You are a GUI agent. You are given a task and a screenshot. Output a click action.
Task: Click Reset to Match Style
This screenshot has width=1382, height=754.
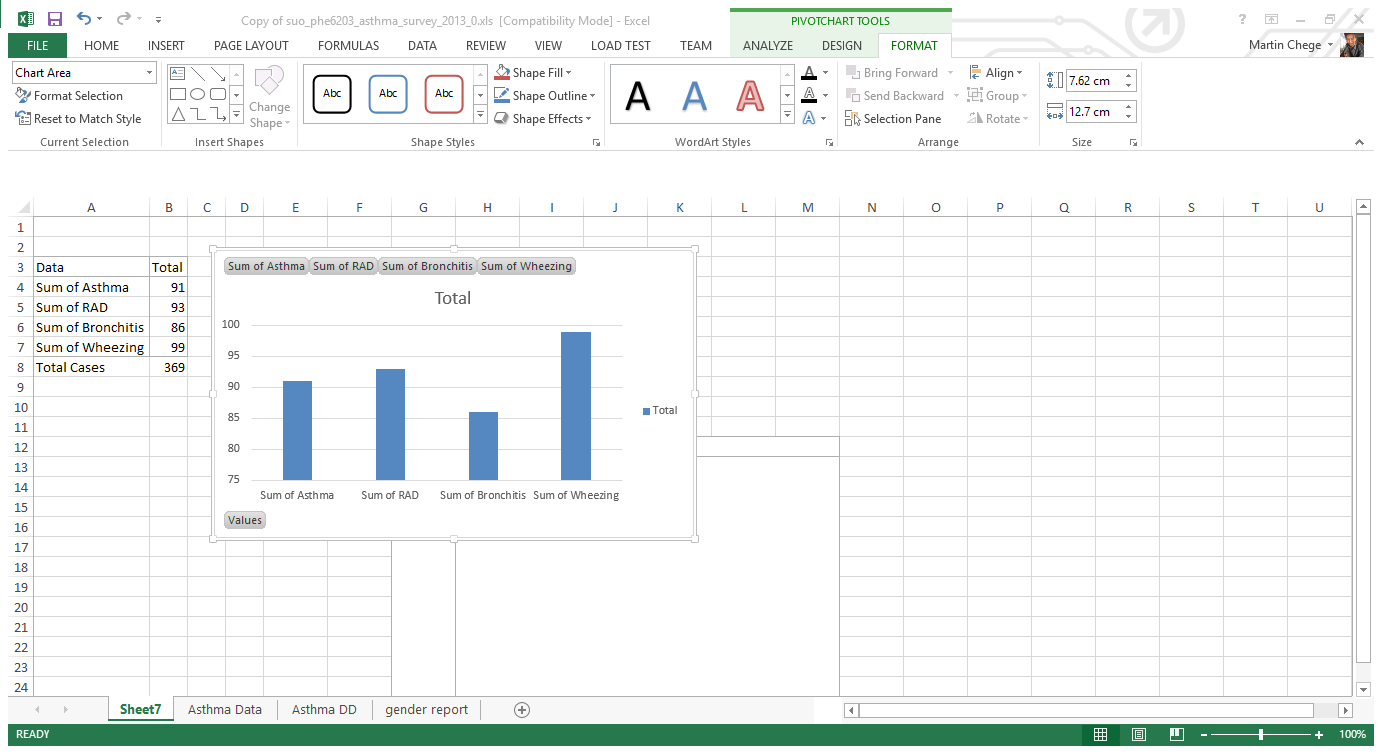coord(78,119)
